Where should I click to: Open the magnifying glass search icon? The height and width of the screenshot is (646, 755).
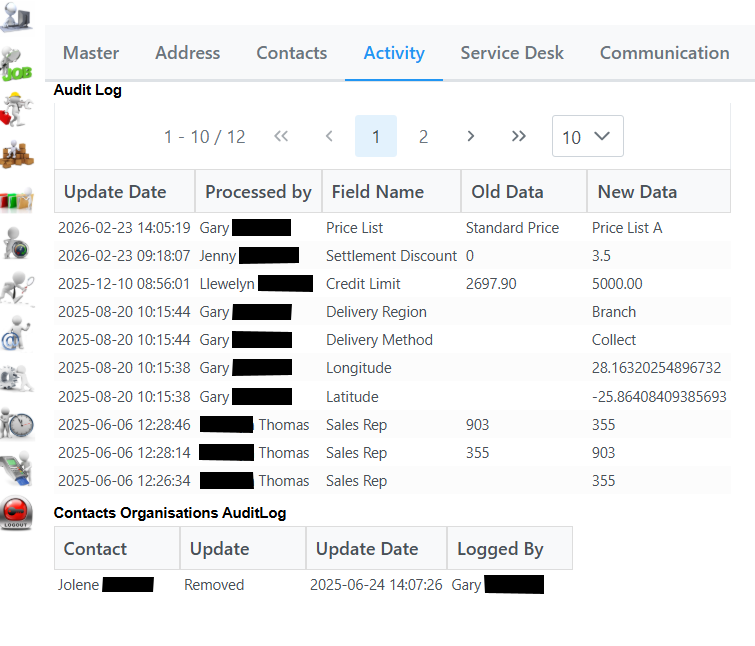(x=17, y=287)
